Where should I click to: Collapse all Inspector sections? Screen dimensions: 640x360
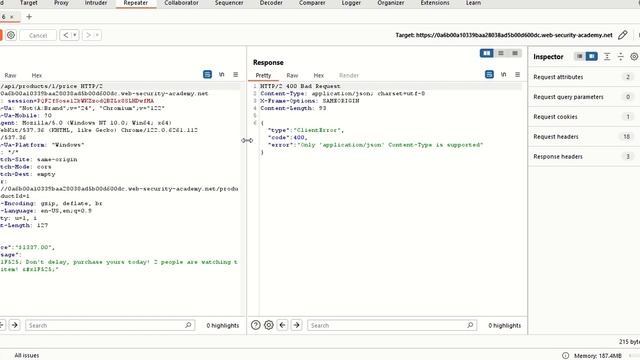tap(620, 57)
